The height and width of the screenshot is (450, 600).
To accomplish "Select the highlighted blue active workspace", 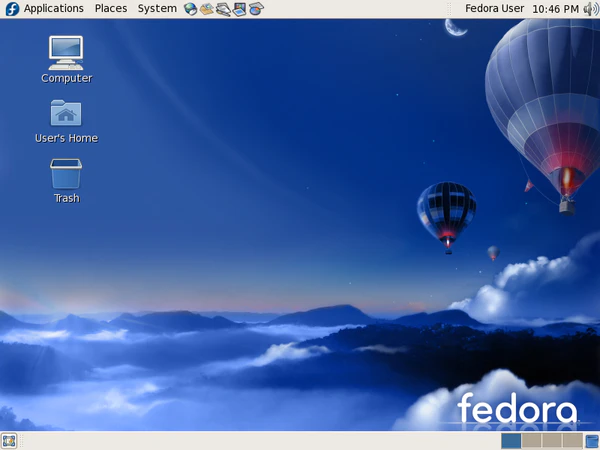I will tap(511, 441).
